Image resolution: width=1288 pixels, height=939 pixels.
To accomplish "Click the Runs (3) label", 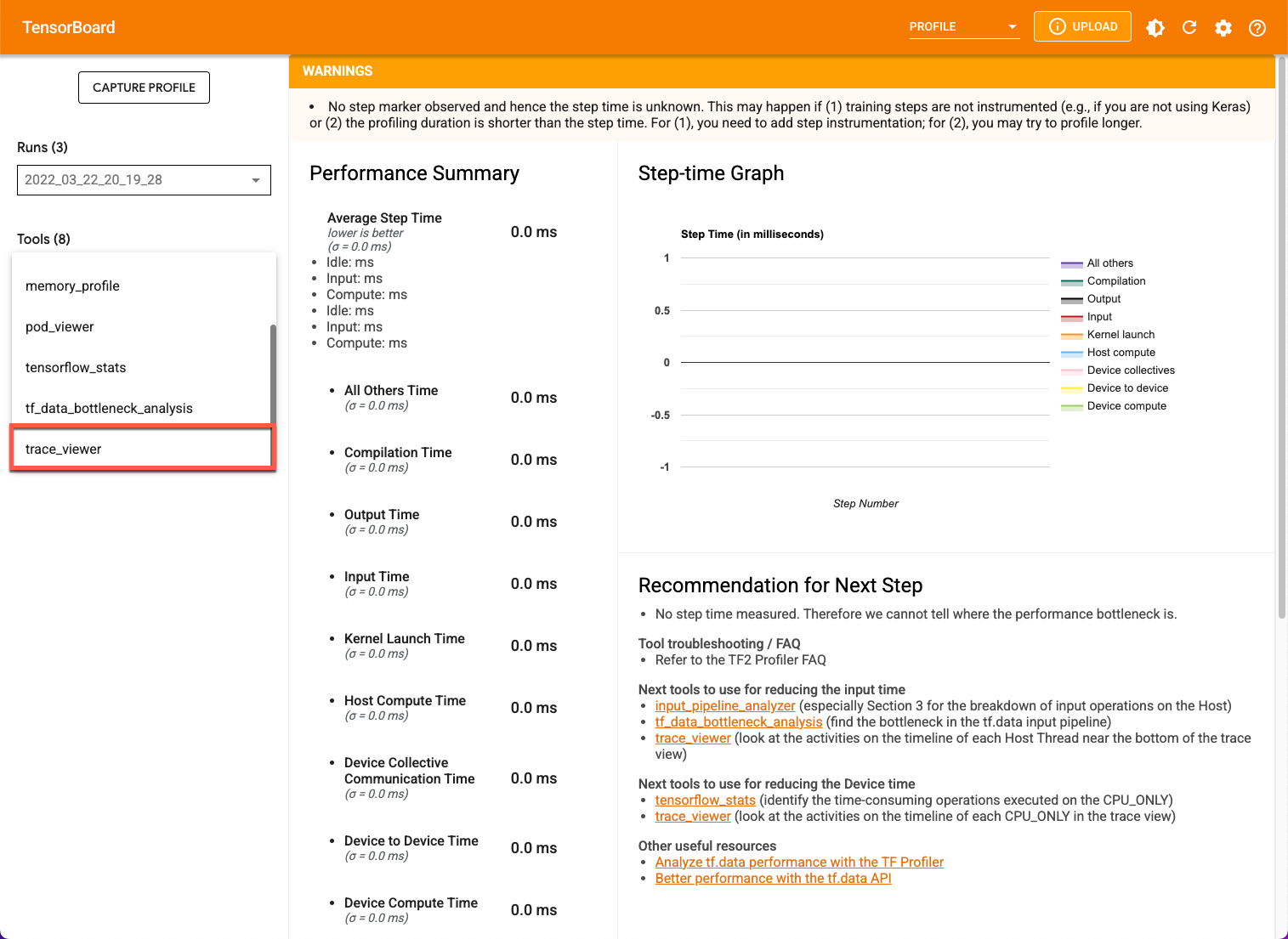I will [x=43, y=148].
